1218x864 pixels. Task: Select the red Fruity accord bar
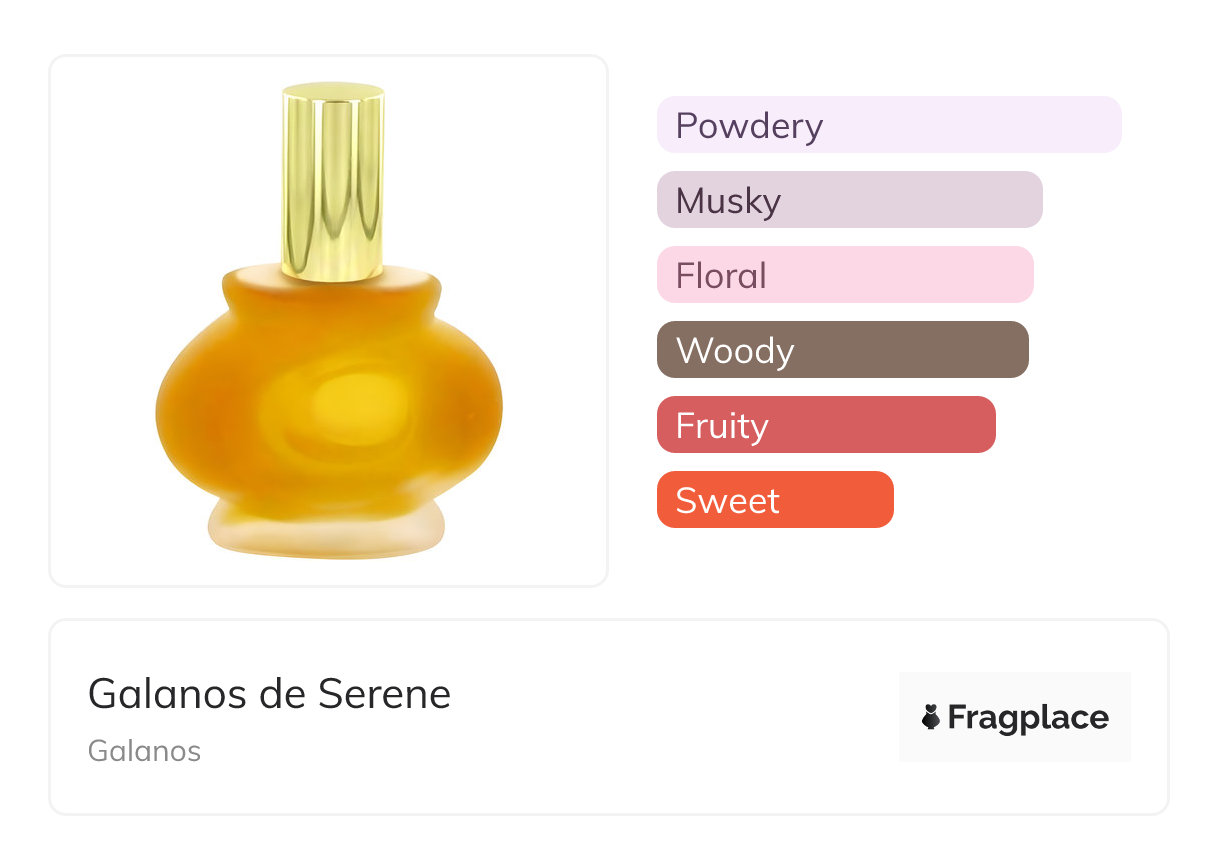click(x=826, y=425)
